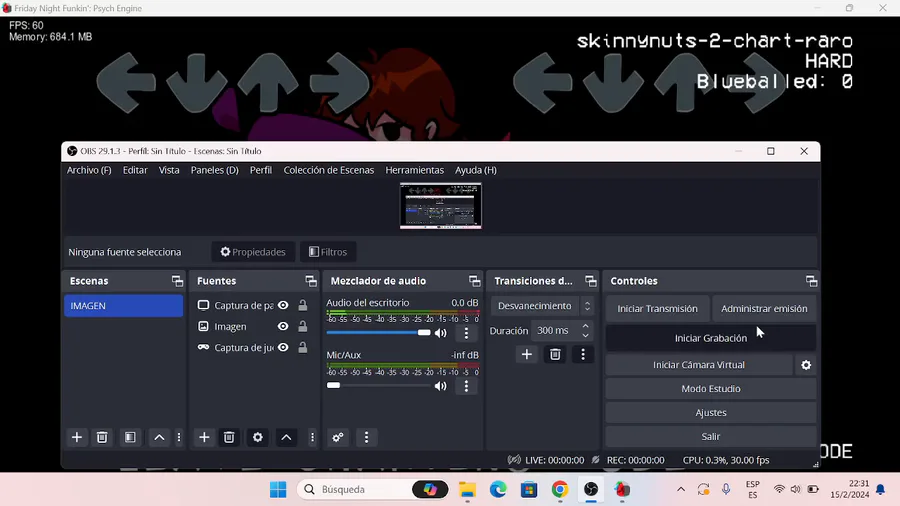Decrease Duración value with down arrow
Viewport: 900px width, 506px height.
(585, 335)
